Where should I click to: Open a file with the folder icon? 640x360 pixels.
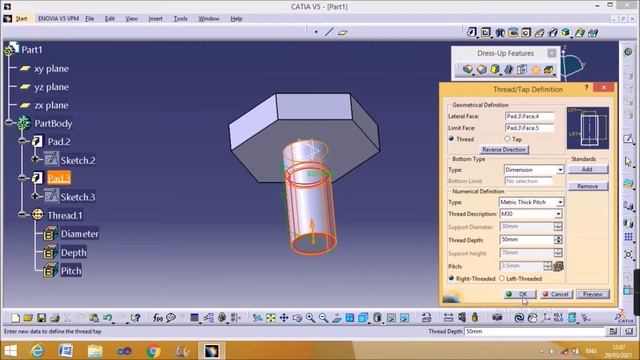[x=28, y=318]
